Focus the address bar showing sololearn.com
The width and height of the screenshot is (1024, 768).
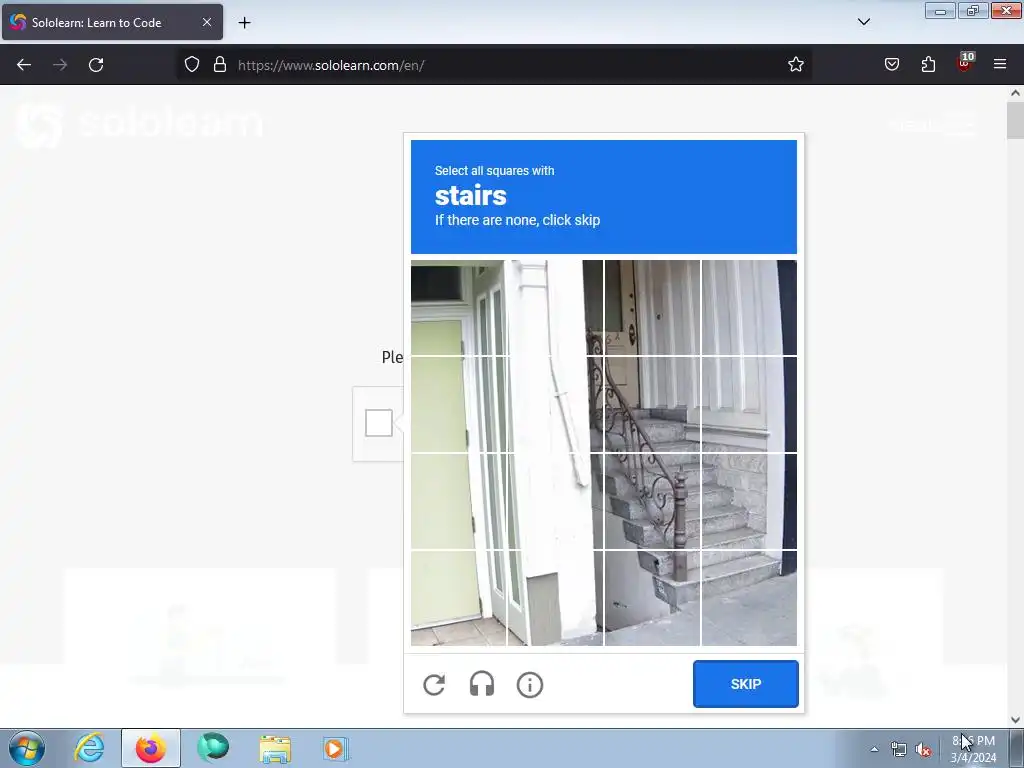[x=494, y=65]
